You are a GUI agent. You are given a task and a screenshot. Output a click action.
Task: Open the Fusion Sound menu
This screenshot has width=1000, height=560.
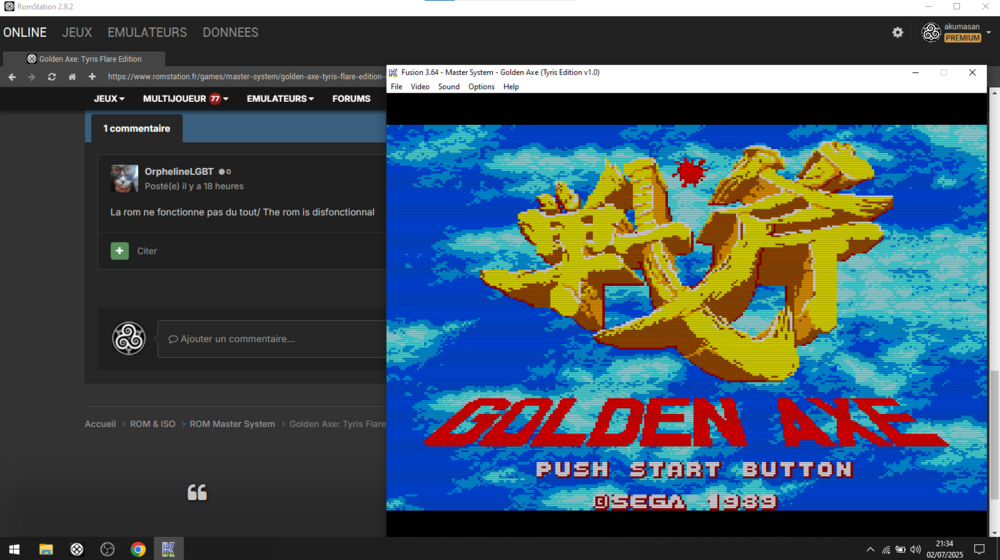click(448, 87)
